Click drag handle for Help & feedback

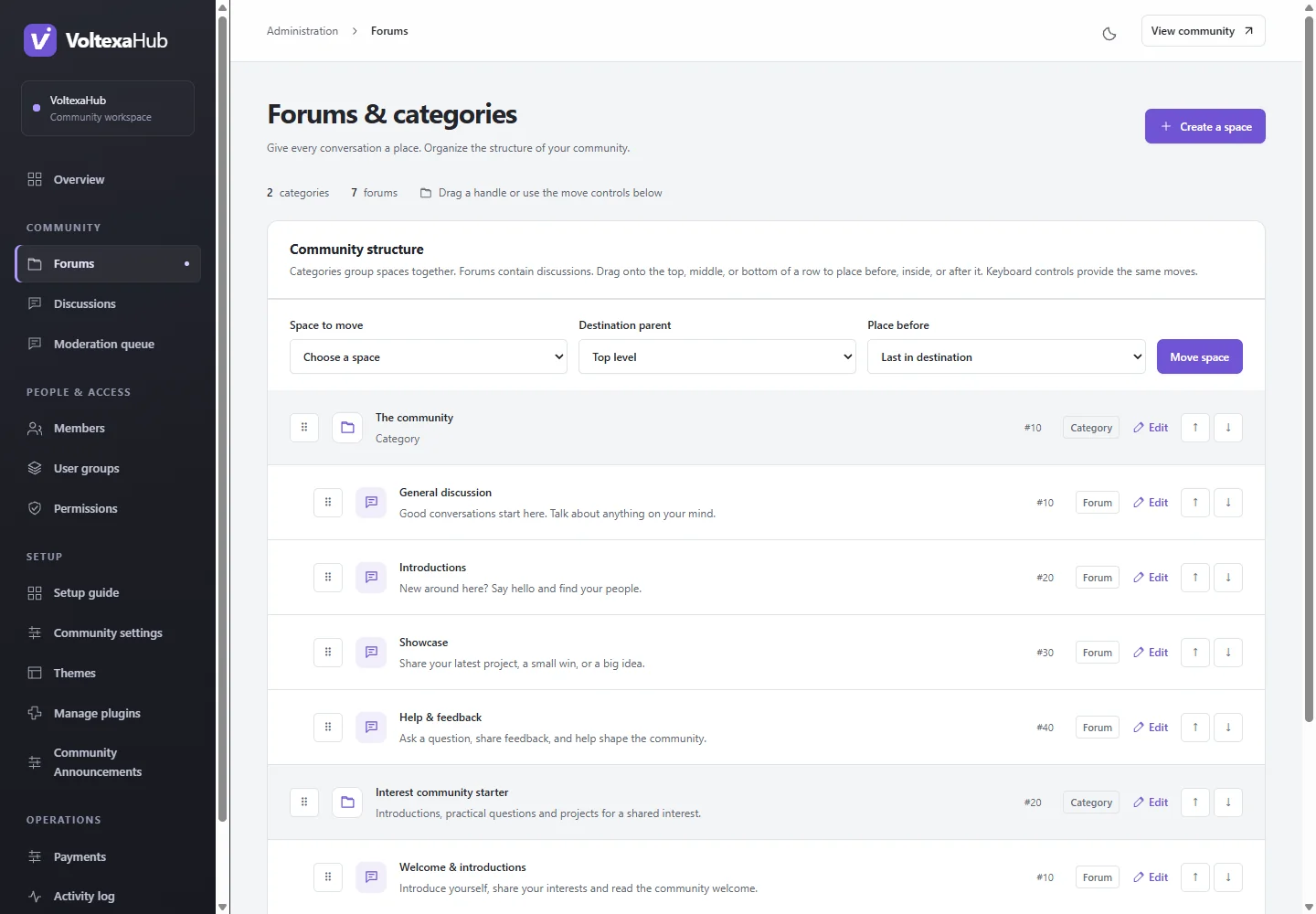328,728
